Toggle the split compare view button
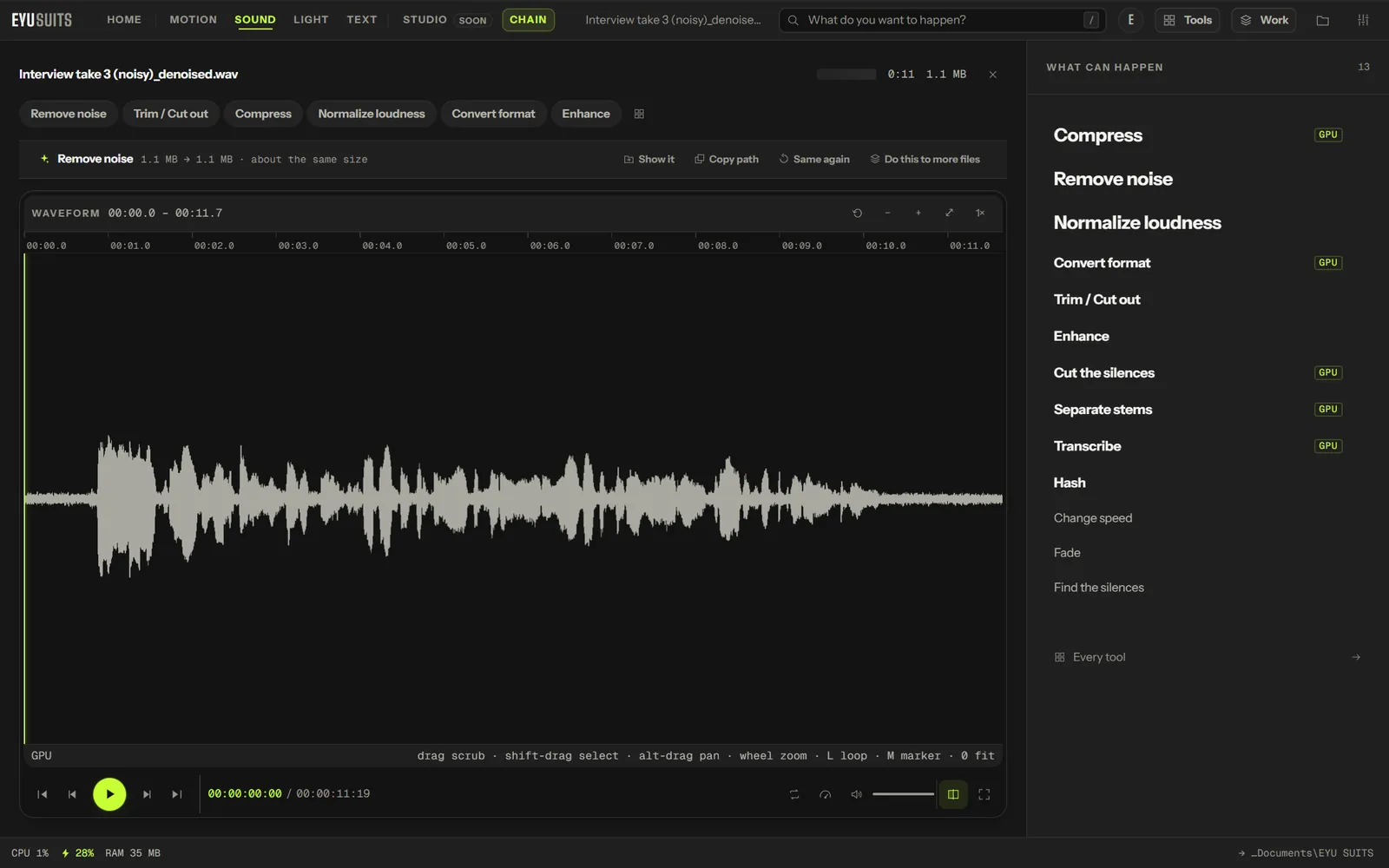 (x=953, y=794)
